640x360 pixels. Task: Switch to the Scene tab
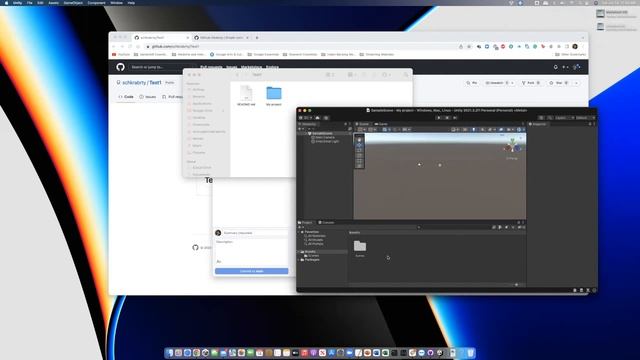(362, 124)
